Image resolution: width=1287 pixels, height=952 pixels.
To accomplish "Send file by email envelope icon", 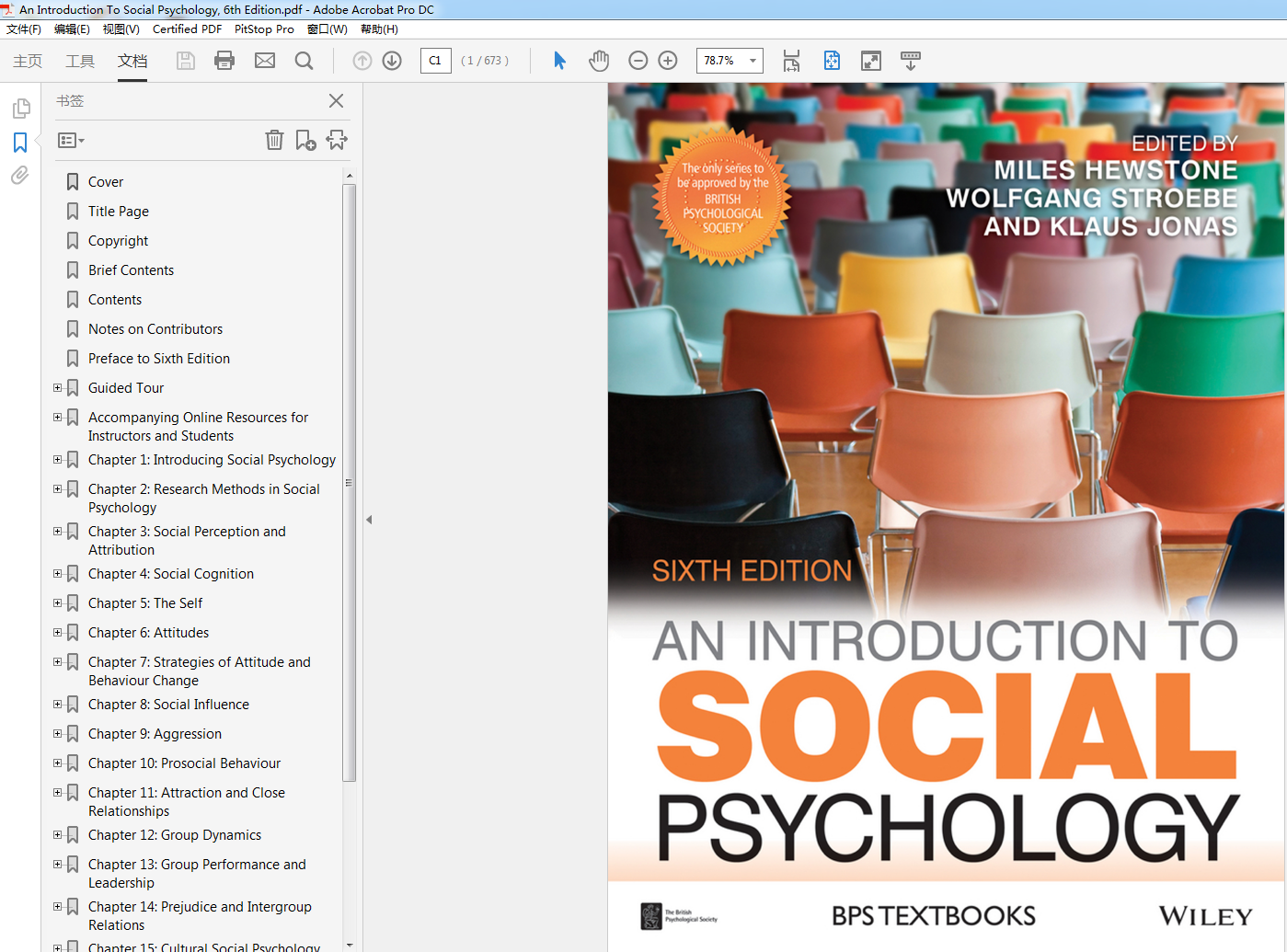I will [265, 61].
